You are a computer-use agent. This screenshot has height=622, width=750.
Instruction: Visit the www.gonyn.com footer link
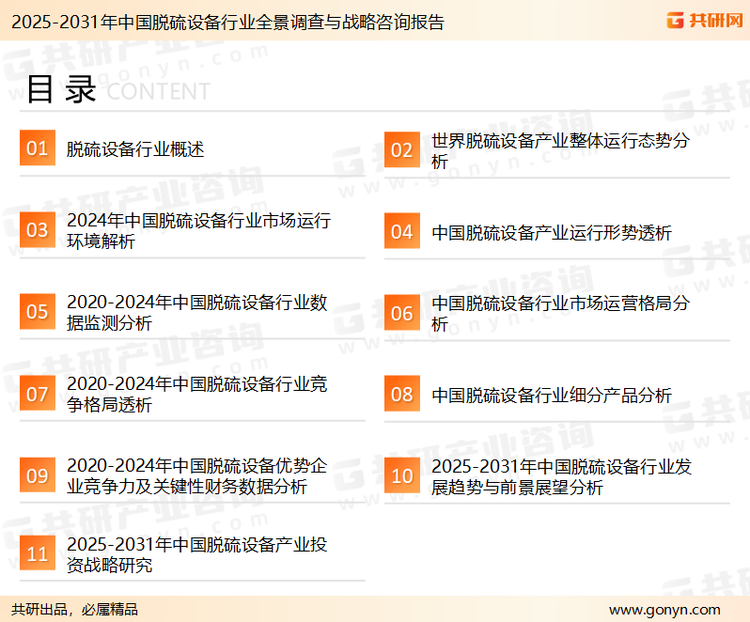664,610
